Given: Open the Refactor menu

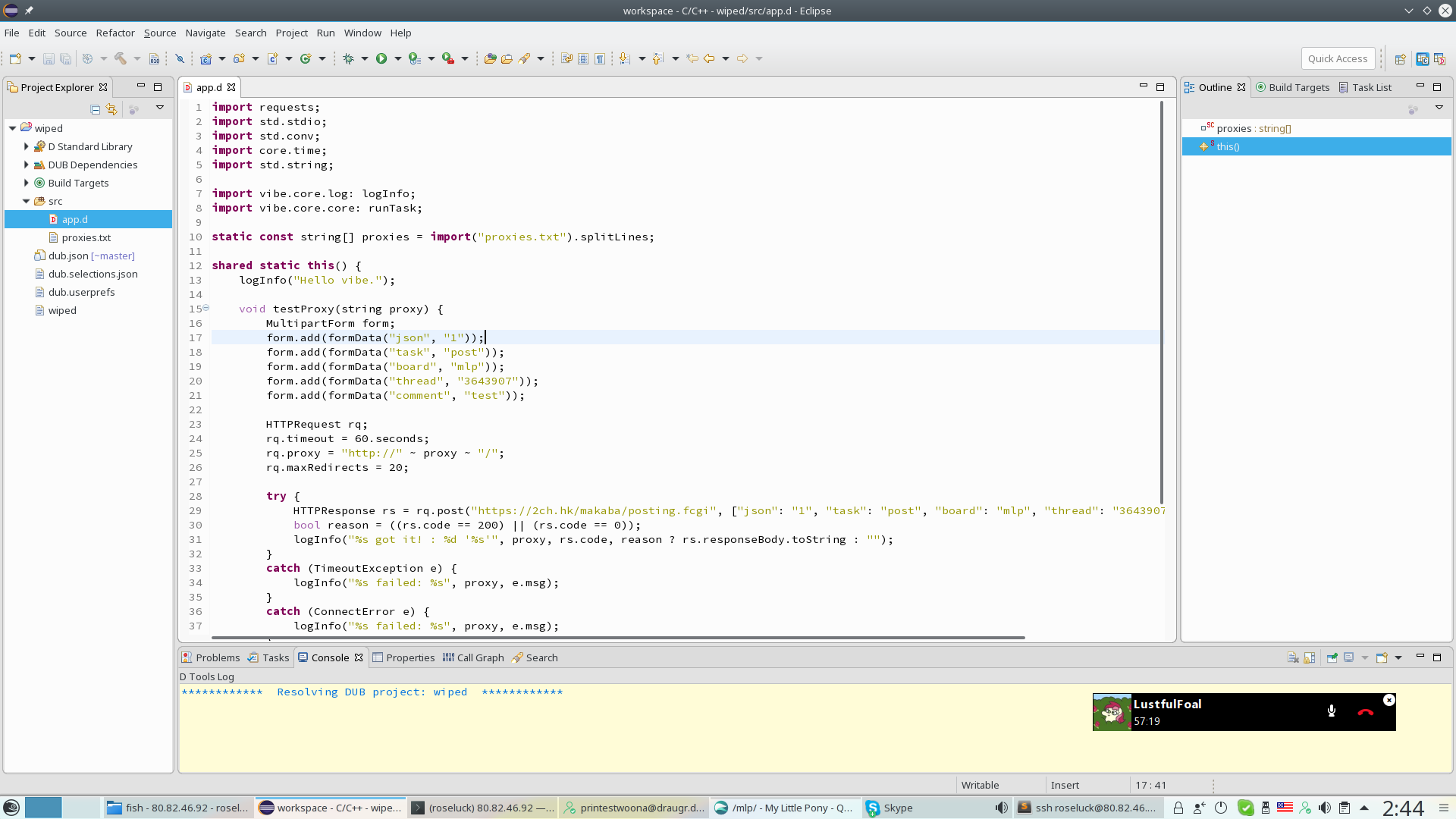Looking at the screenshot, I should pos(115,33).
